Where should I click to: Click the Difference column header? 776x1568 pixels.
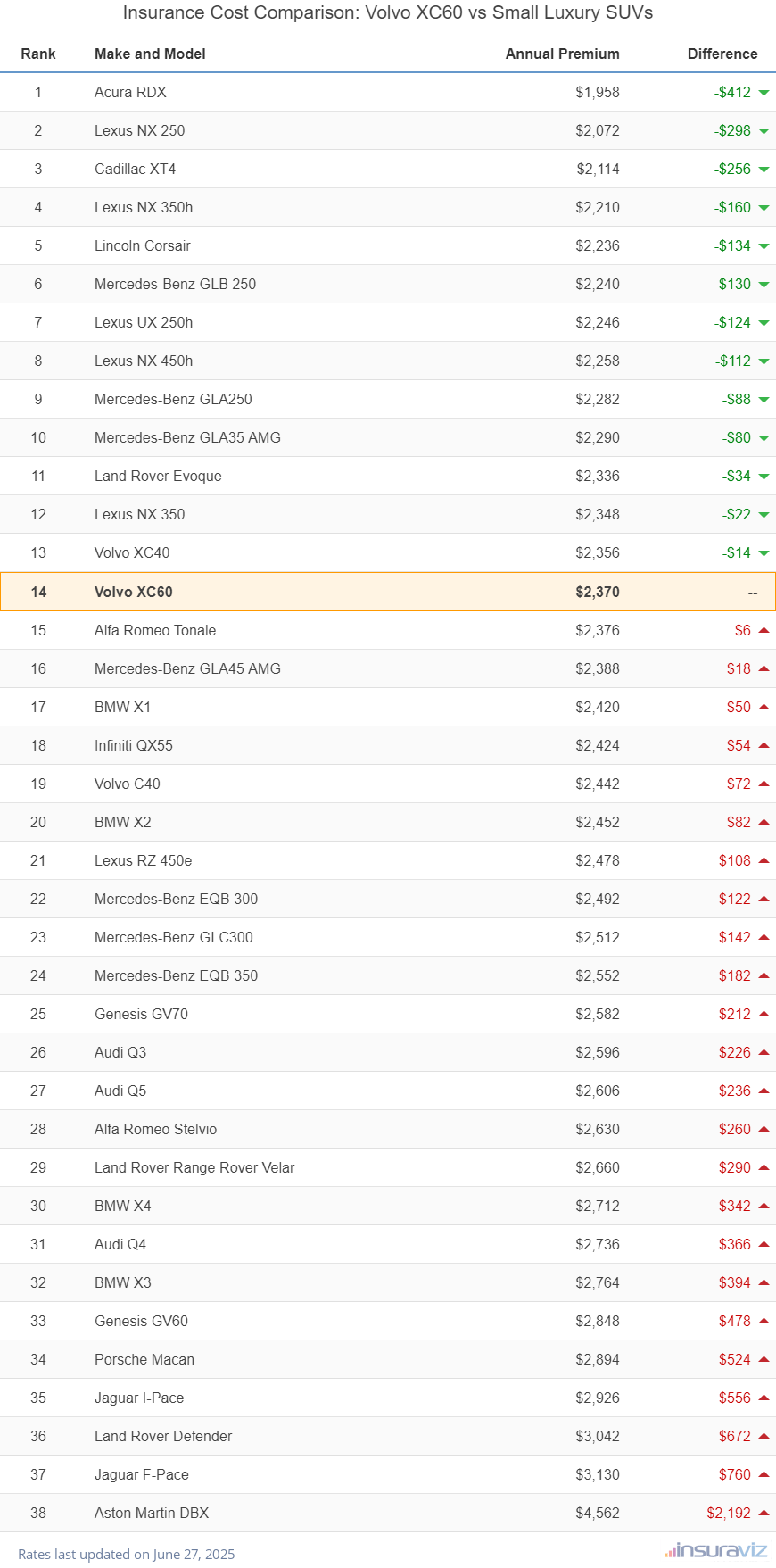722,54
